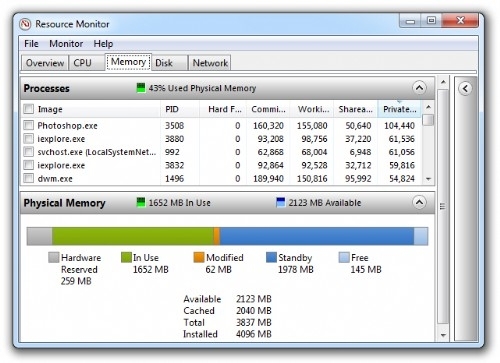Click the gray Hardware Reserved legend swatch
Screen dimensions: 500x363
53,257
